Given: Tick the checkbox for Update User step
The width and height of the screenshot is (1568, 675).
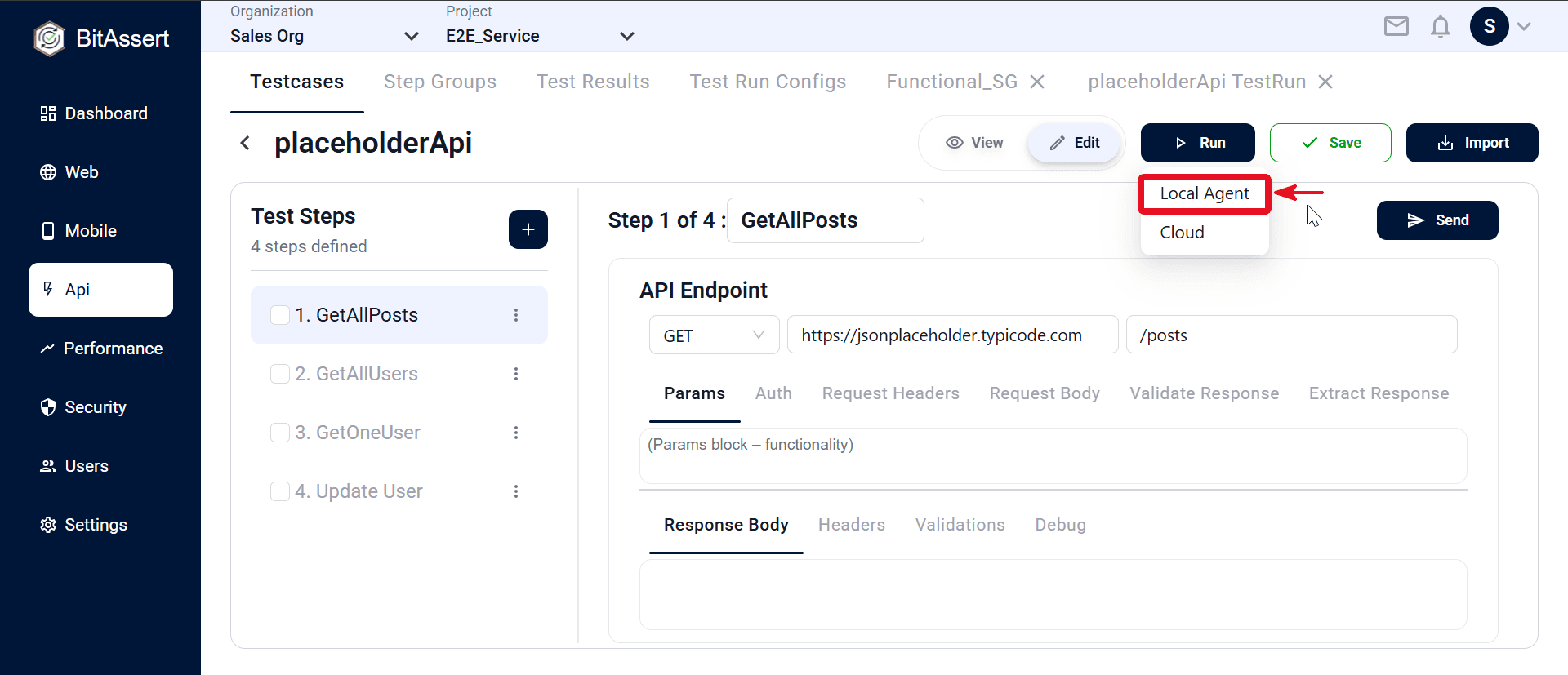Looking at the screenshot, I should 280,491.
